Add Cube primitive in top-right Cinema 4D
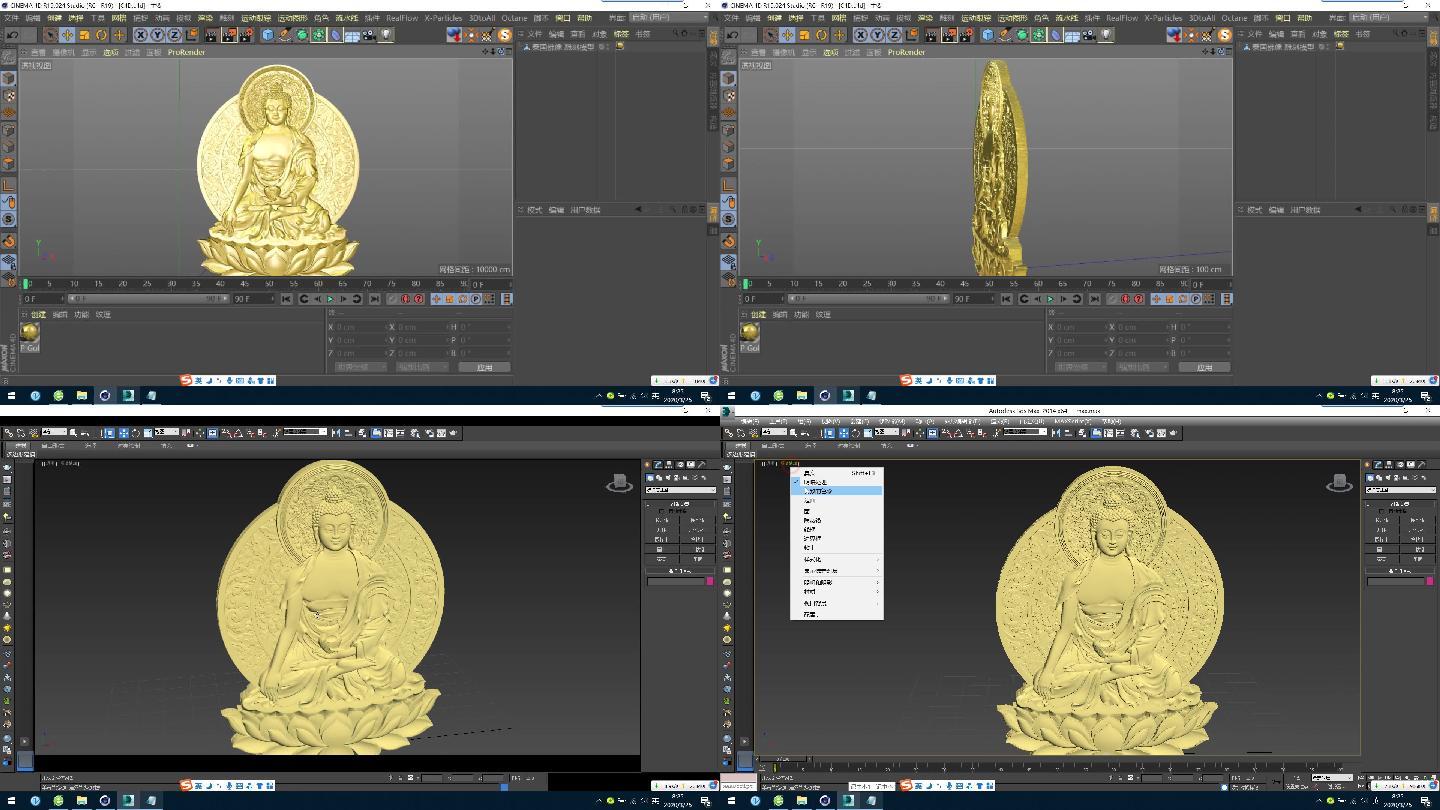The height and width of the screenshot is (810, 1440). [988, 35]
